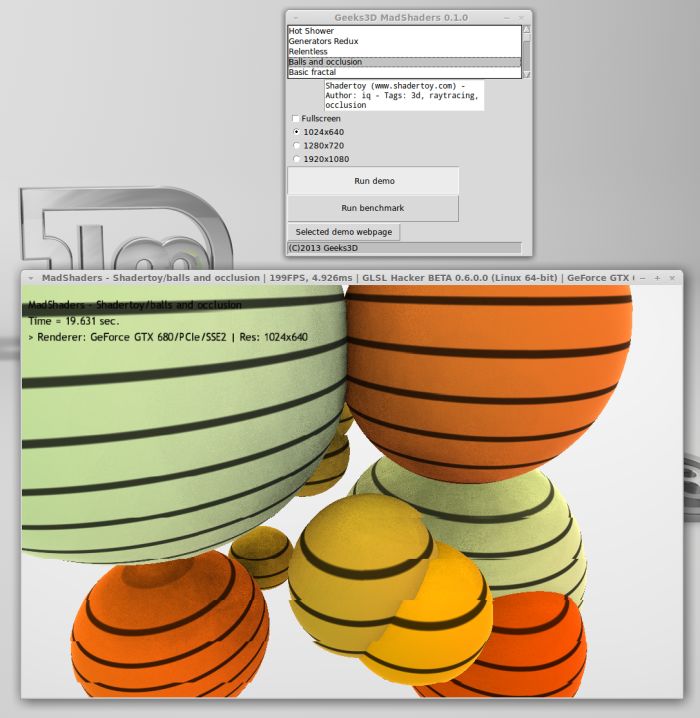Select 'Generators Redux' demo entry
Viewport: 700px width, 718px height.
pyautogui.click(x=404, y=41)
